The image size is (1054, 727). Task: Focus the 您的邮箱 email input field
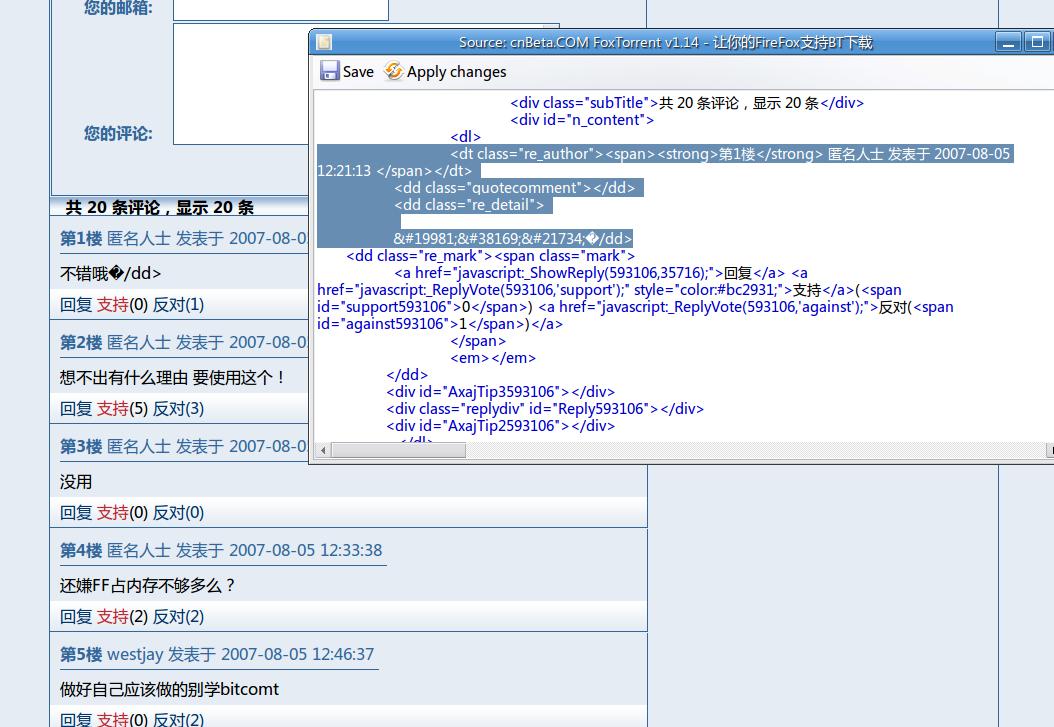tap(281, 9)
